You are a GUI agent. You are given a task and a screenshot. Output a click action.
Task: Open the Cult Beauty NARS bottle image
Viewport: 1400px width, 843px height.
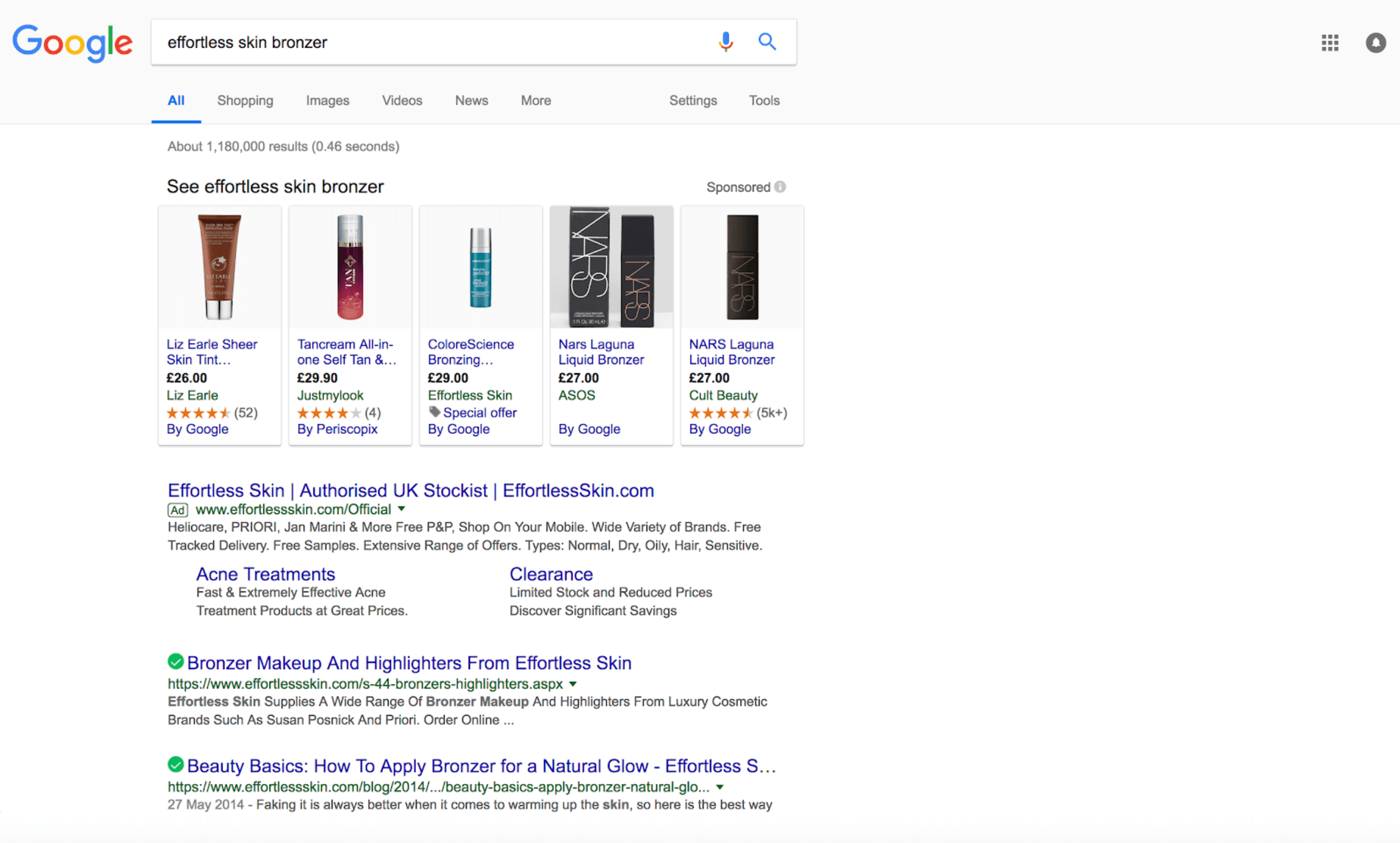click(x=742, y=267)
